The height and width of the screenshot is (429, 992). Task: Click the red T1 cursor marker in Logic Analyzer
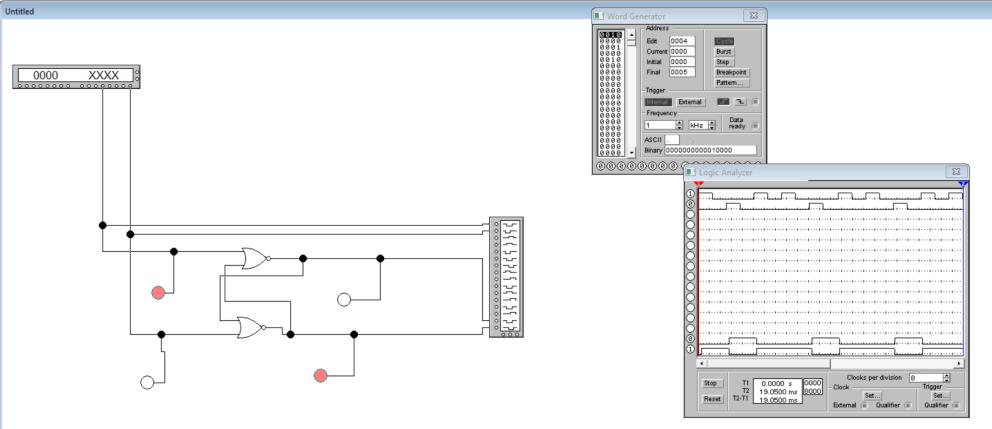point(698,183)
